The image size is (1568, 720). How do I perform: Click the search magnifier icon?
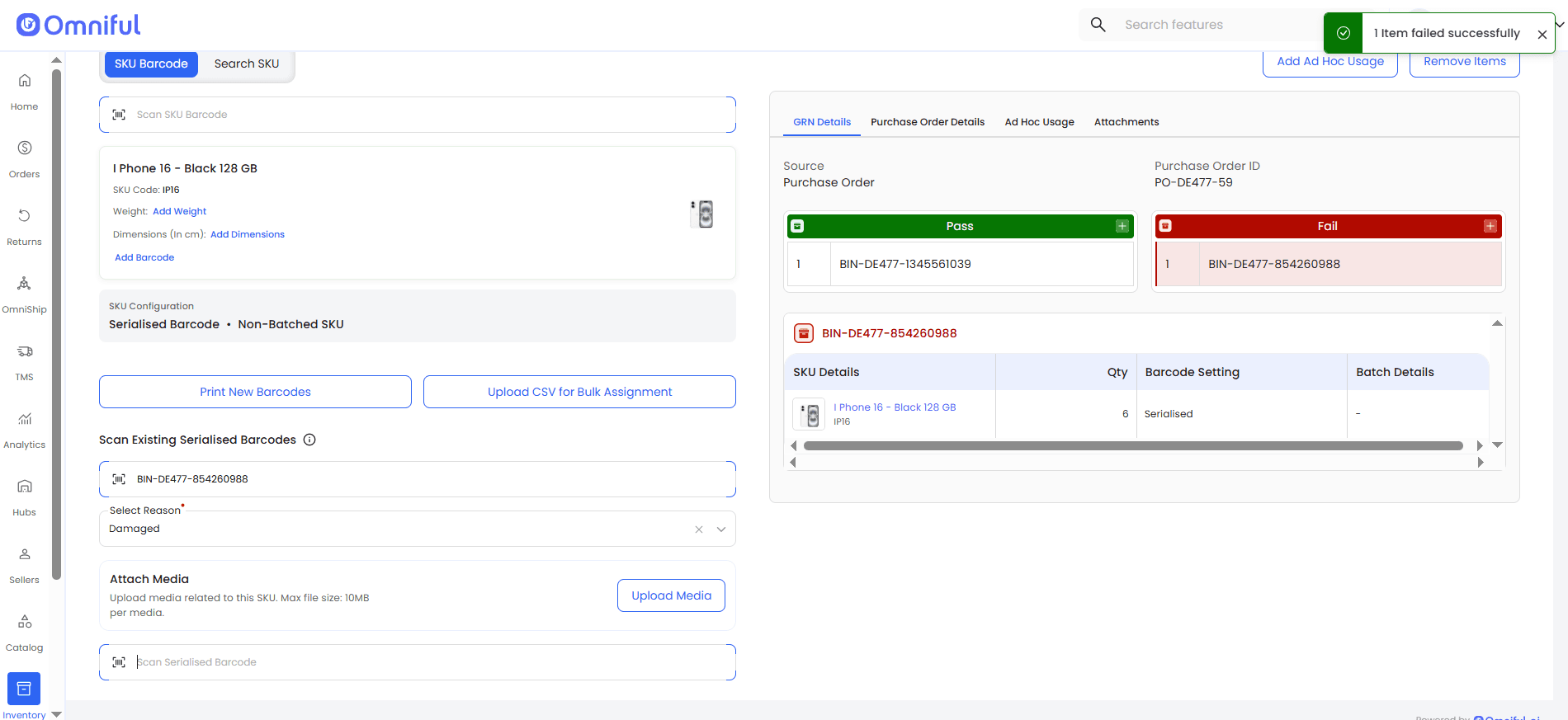pyautogui.click(x=1098, y=25)
